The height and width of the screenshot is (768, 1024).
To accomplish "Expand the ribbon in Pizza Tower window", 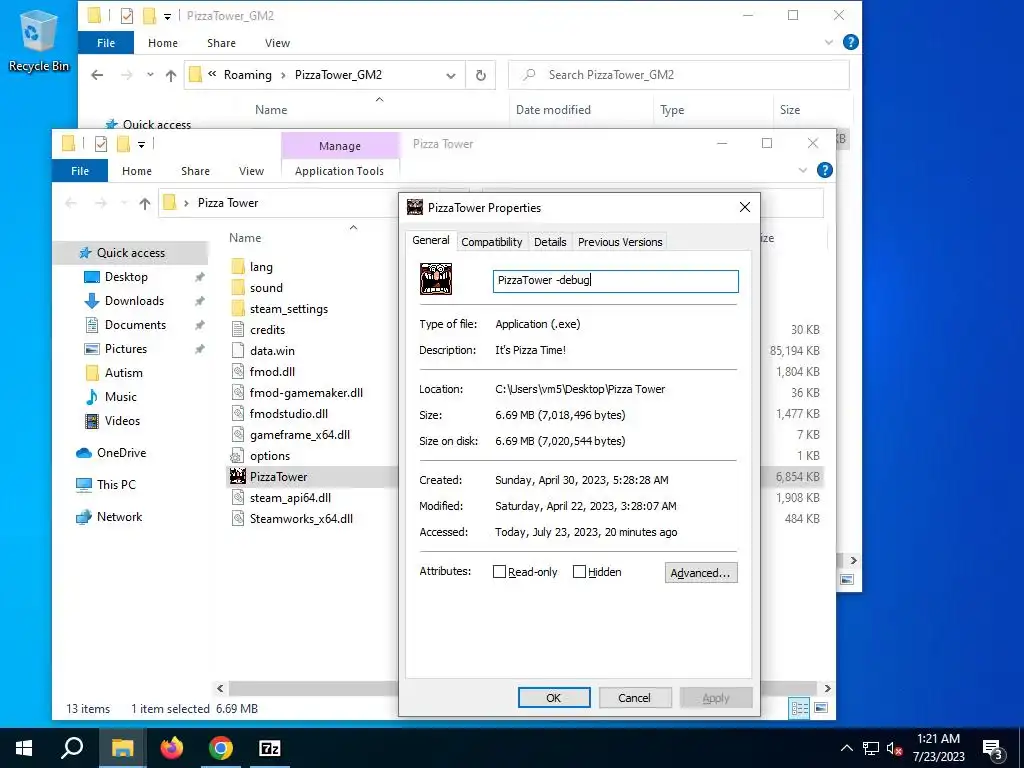I will (x=803, y=170).
